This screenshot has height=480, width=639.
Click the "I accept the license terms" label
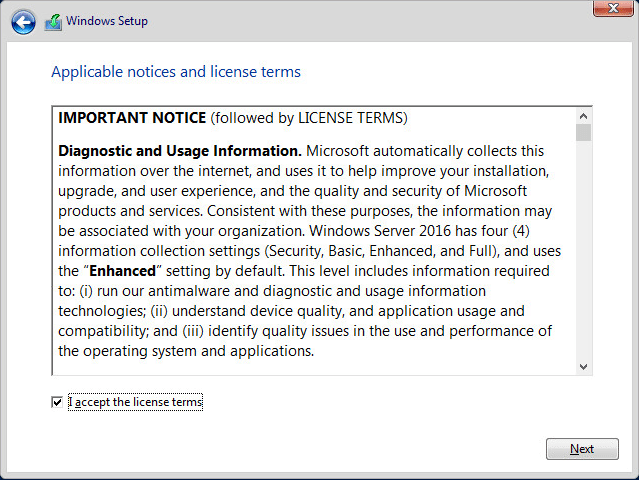pyautogui.click(x=135, y=402)
